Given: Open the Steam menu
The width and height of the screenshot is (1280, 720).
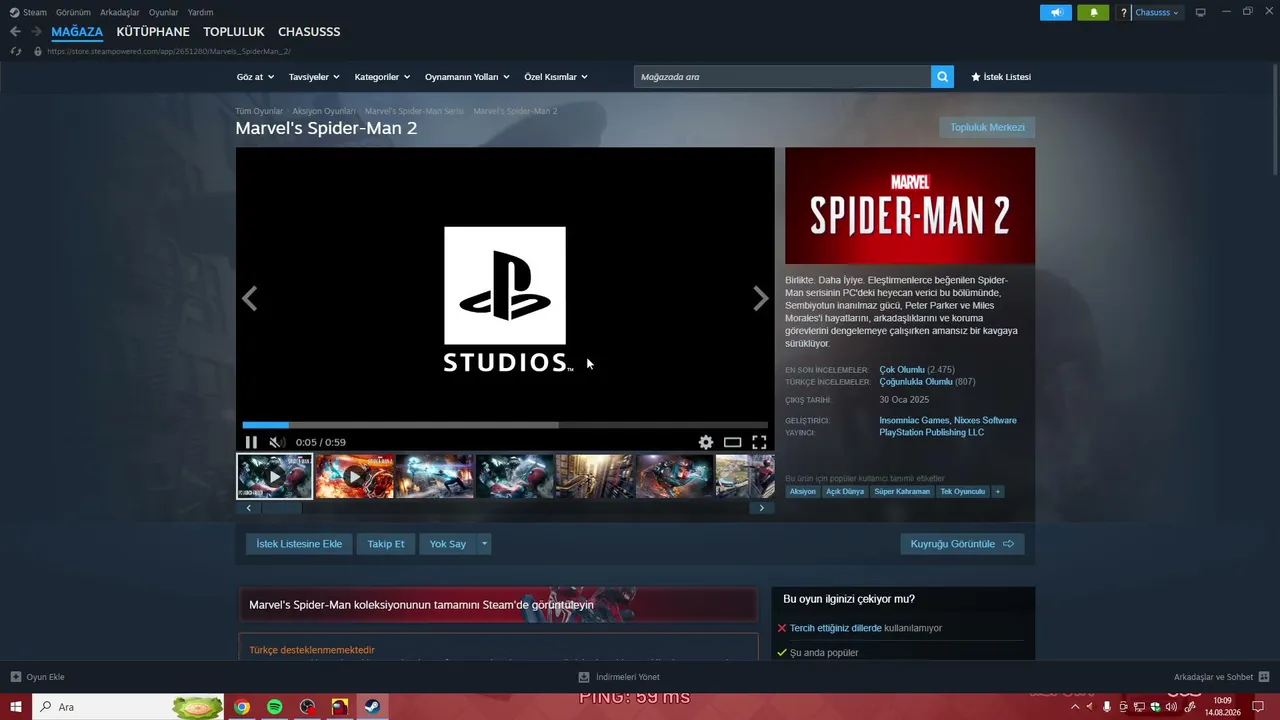Looking at the screenshot, I should [28, 13].
